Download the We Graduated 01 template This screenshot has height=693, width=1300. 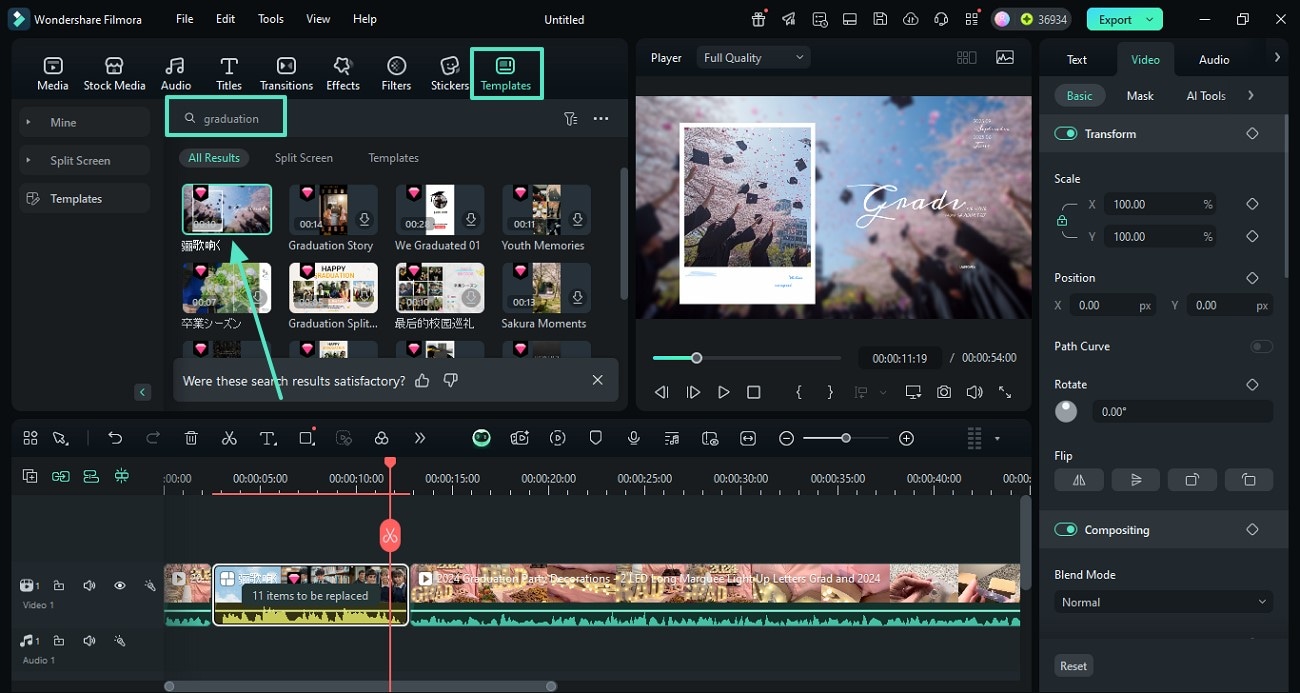(471, 220)
